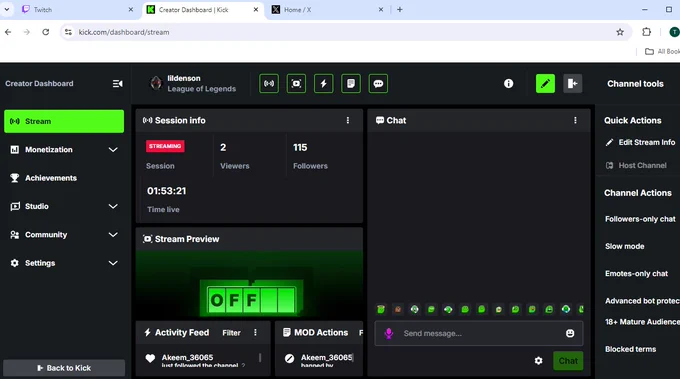Click the Host Channel icon
The width and height of the screenshot is (680, 379).
[x=609, y=165]
